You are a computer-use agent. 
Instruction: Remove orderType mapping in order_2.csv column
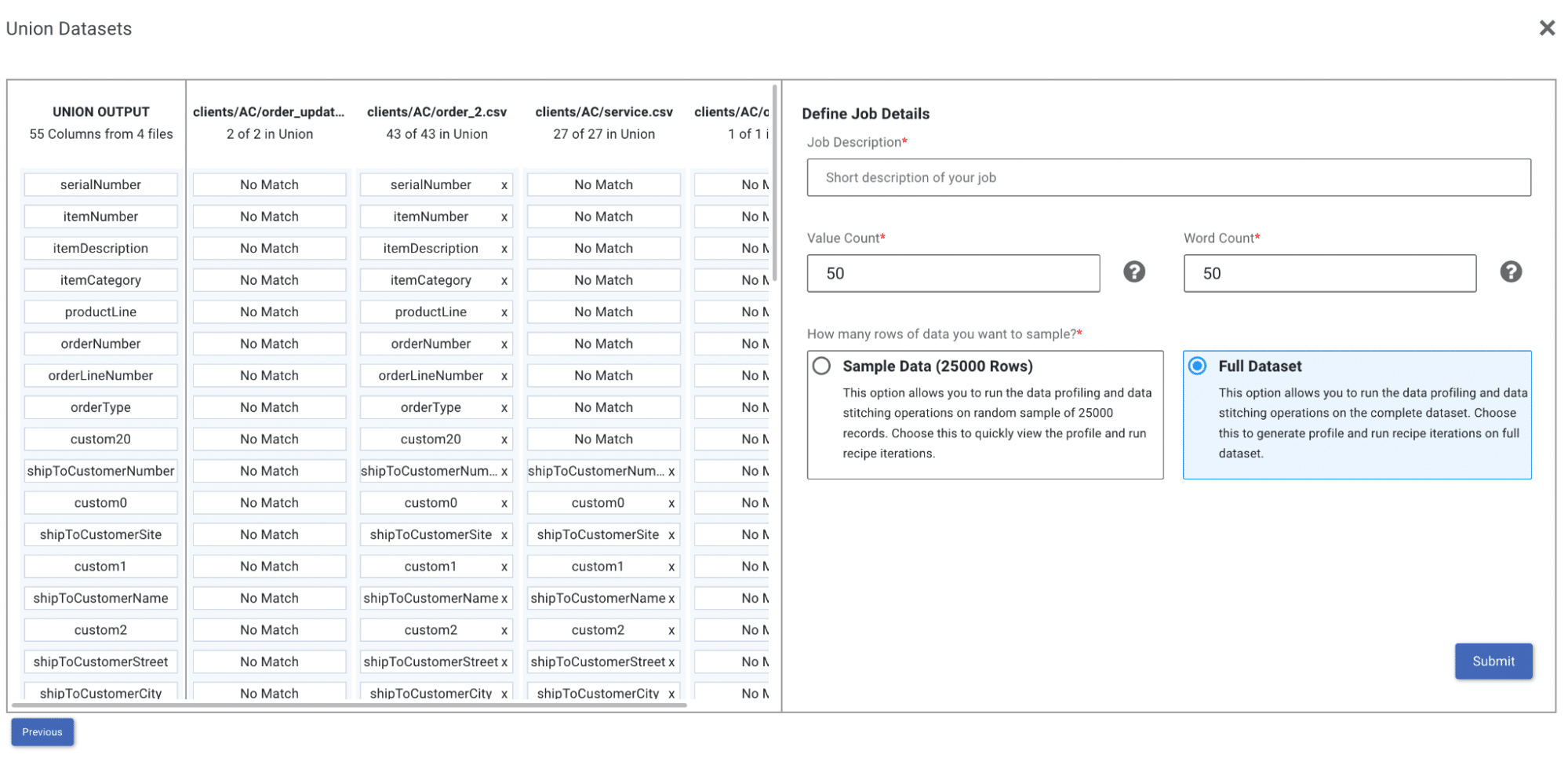click(x=504, y=408)
